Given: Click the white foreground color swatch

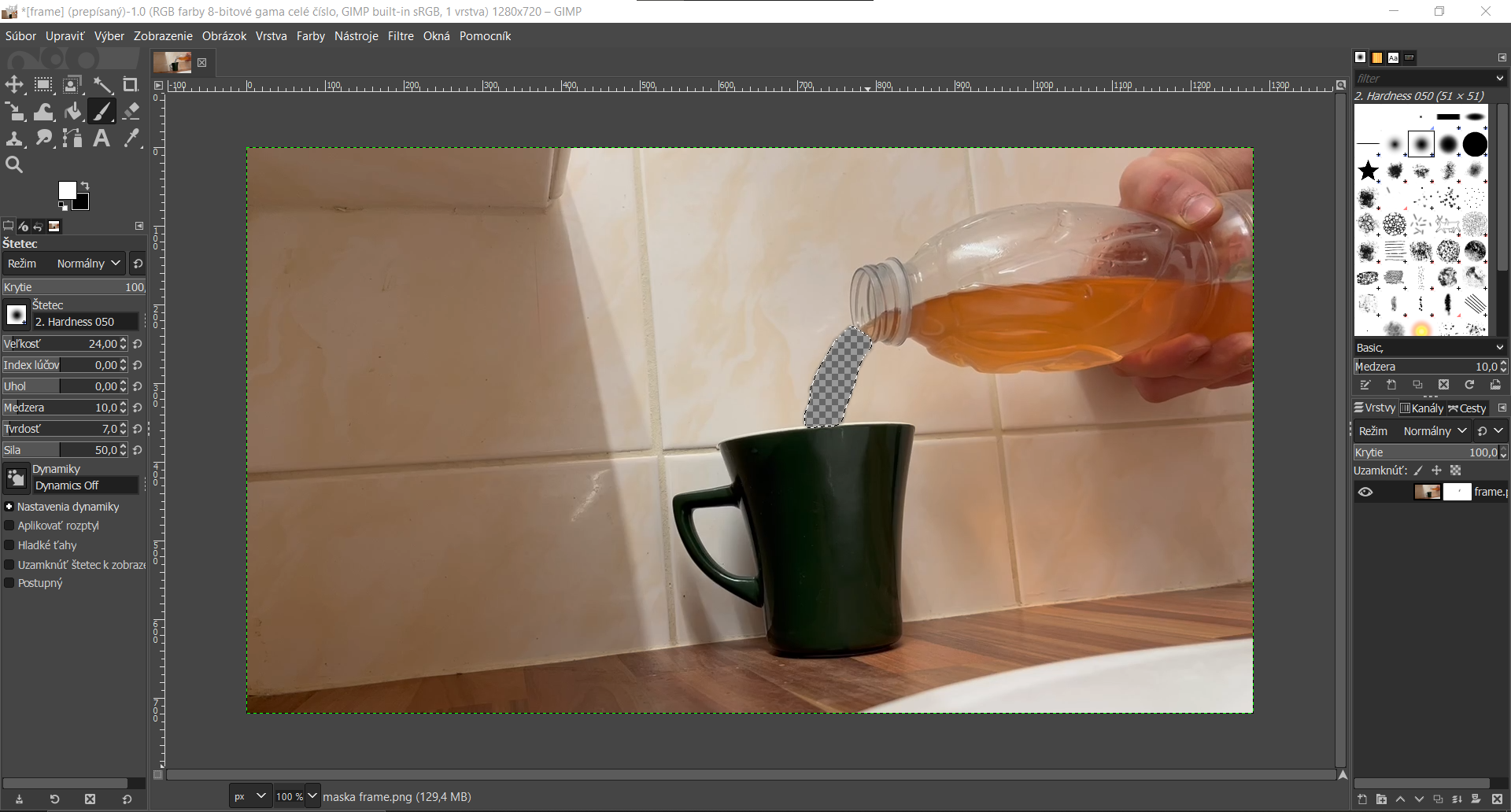Looking at the screenshot, I should [x=67, y=190].
